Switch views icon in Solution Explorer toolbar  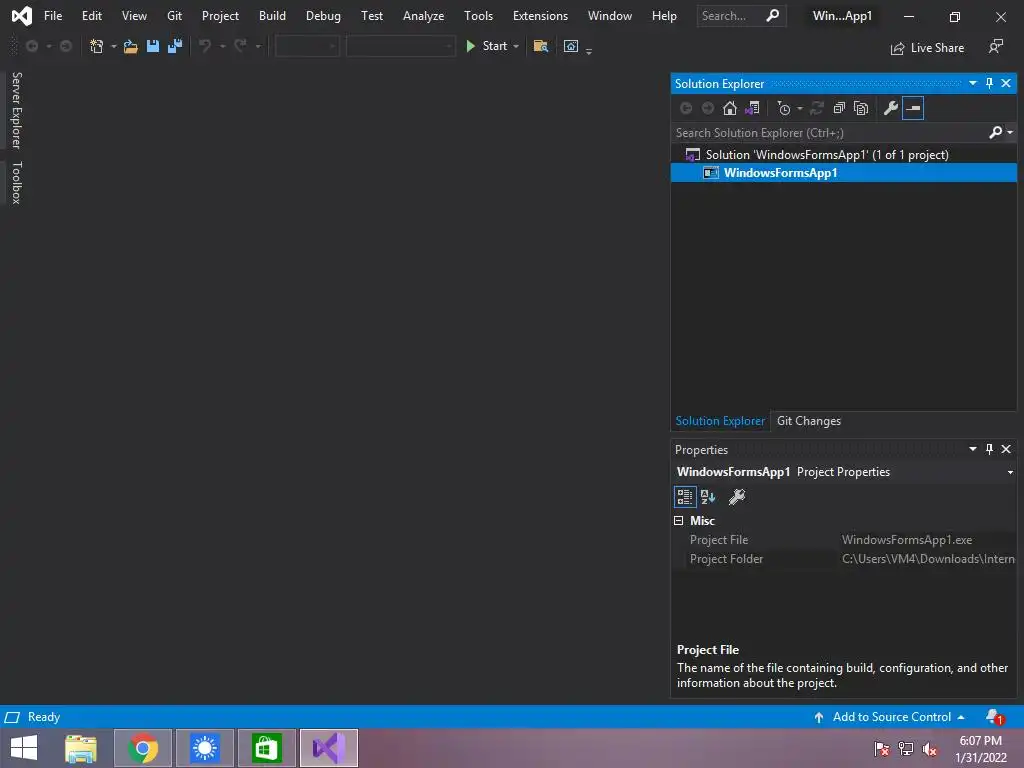tap(752, 108)
